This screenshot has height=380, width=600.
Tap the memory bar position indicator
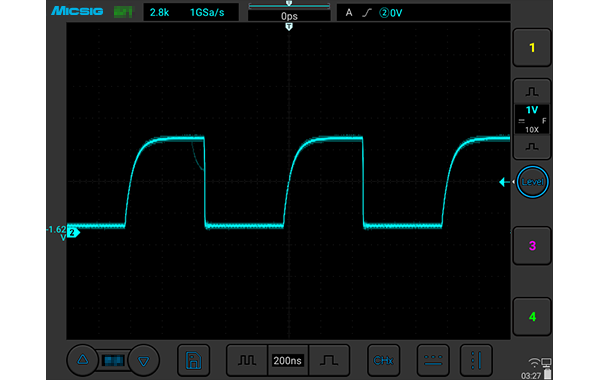[289, 5]
